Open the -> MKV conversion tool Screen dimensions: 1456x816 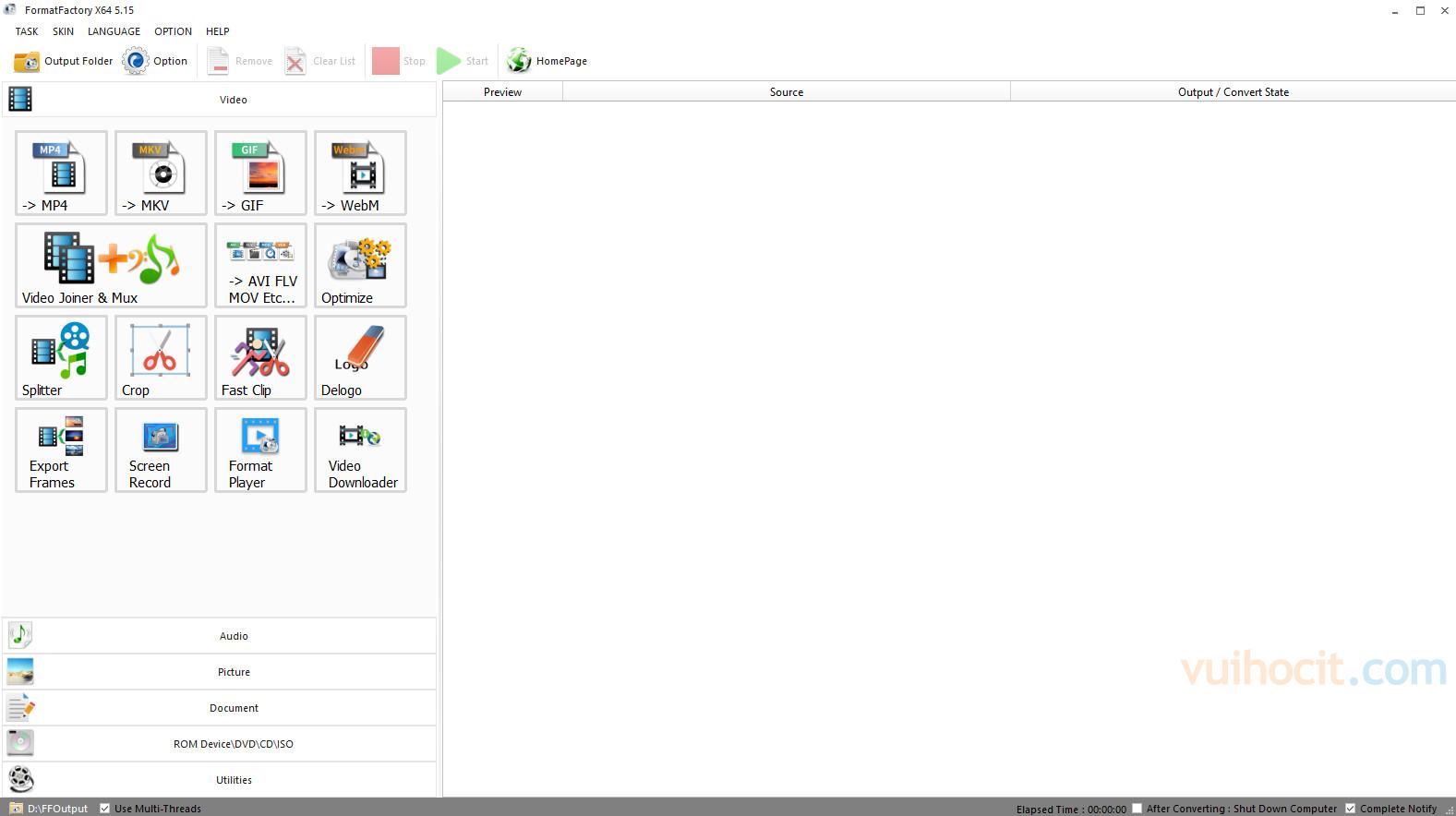point(161,173)
